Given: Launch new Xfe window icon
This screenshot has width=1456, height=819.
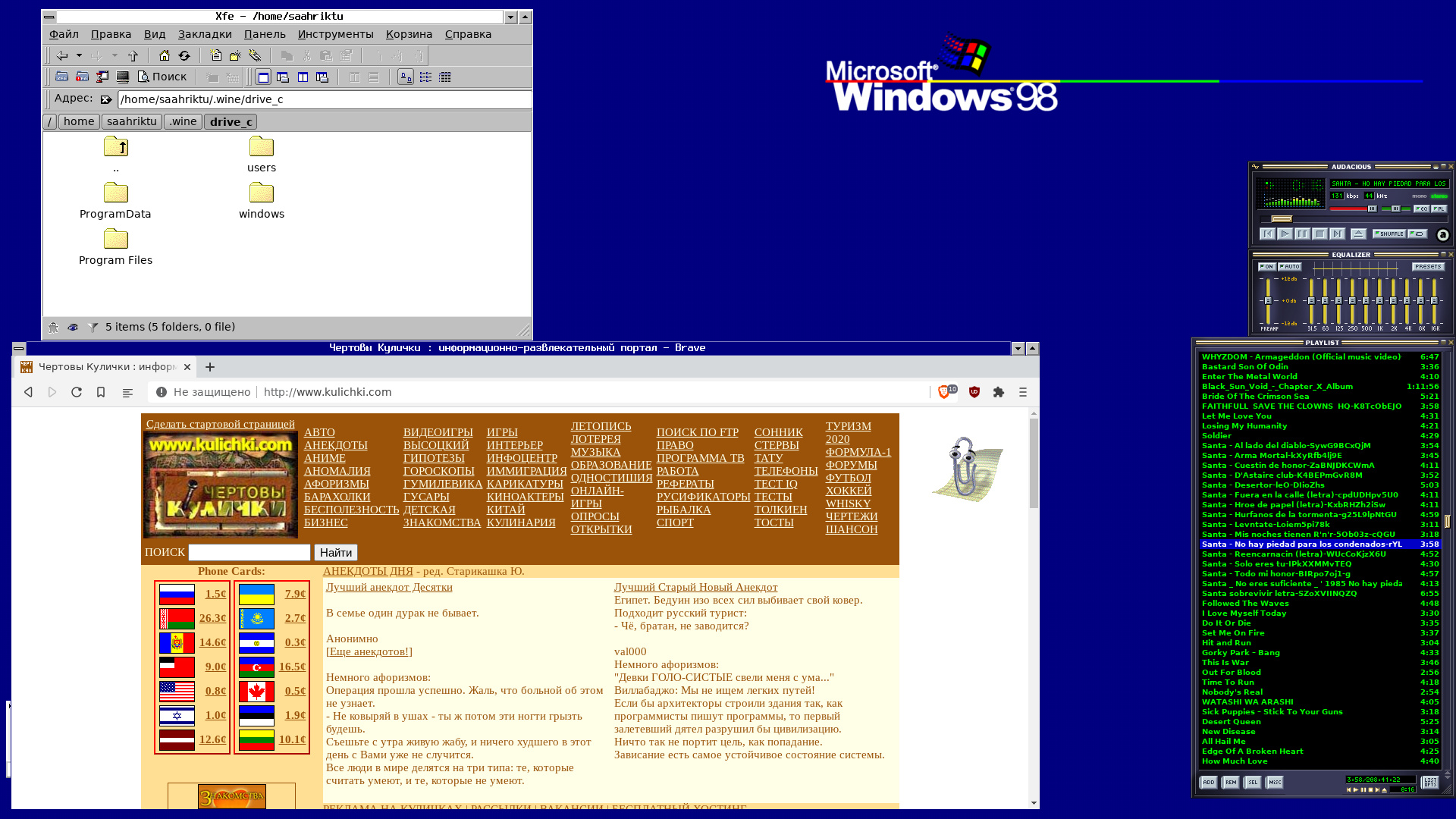Looking at the screenshot, I should pyautogui.click(x=62, y=77).
